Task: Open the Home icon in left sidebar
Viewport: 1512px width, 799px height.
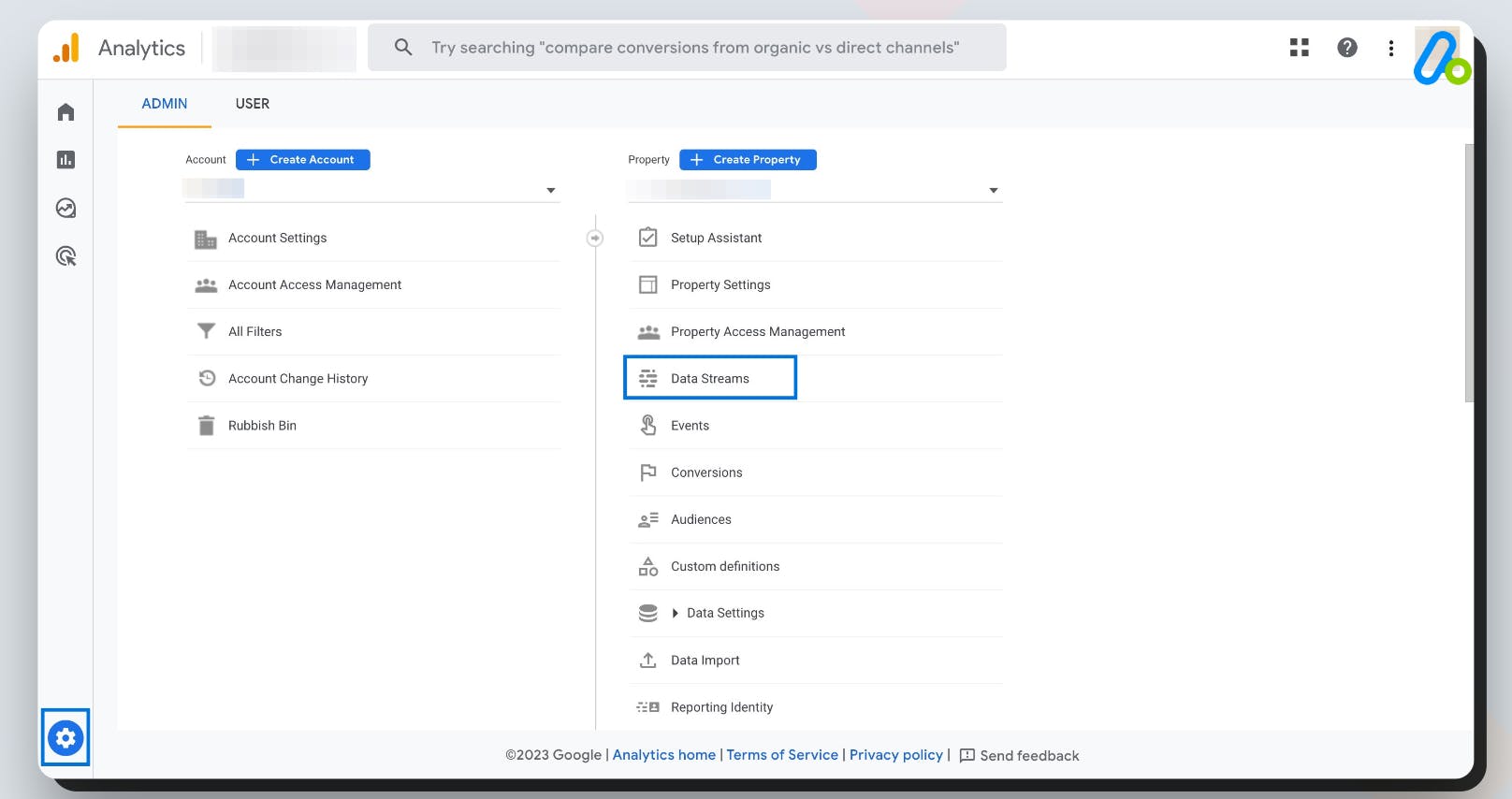Action: (65, 112)
